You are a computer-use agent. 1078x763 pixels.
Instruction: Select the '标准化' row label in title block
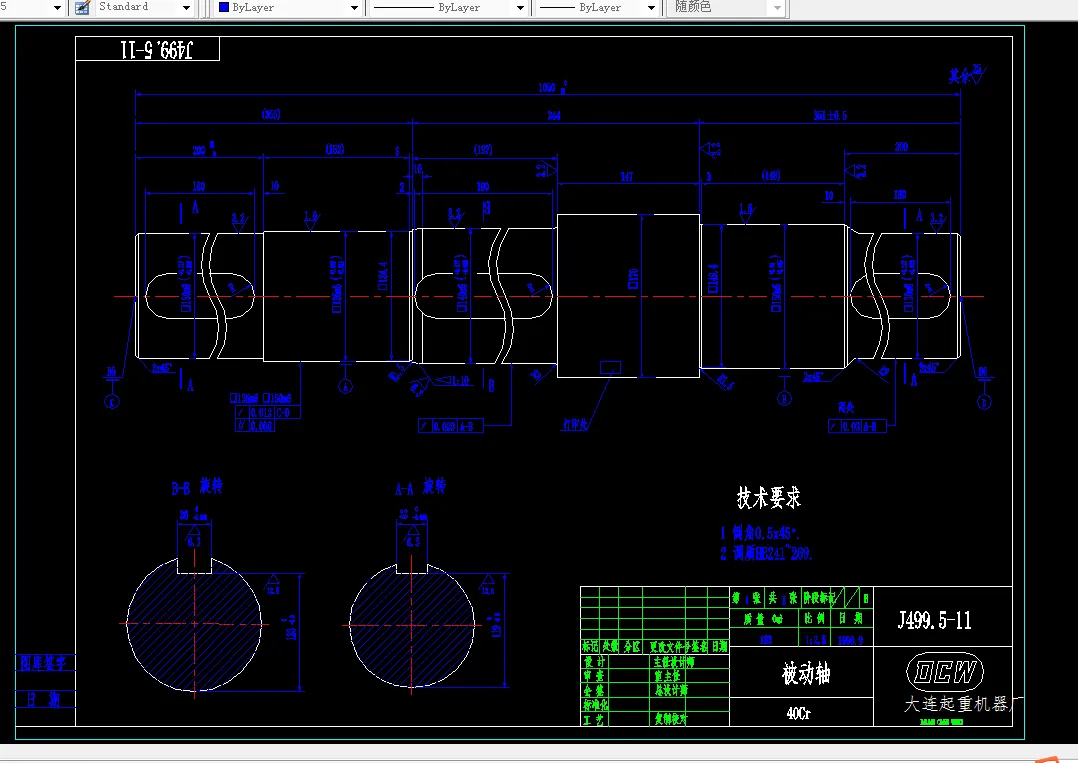595,705
